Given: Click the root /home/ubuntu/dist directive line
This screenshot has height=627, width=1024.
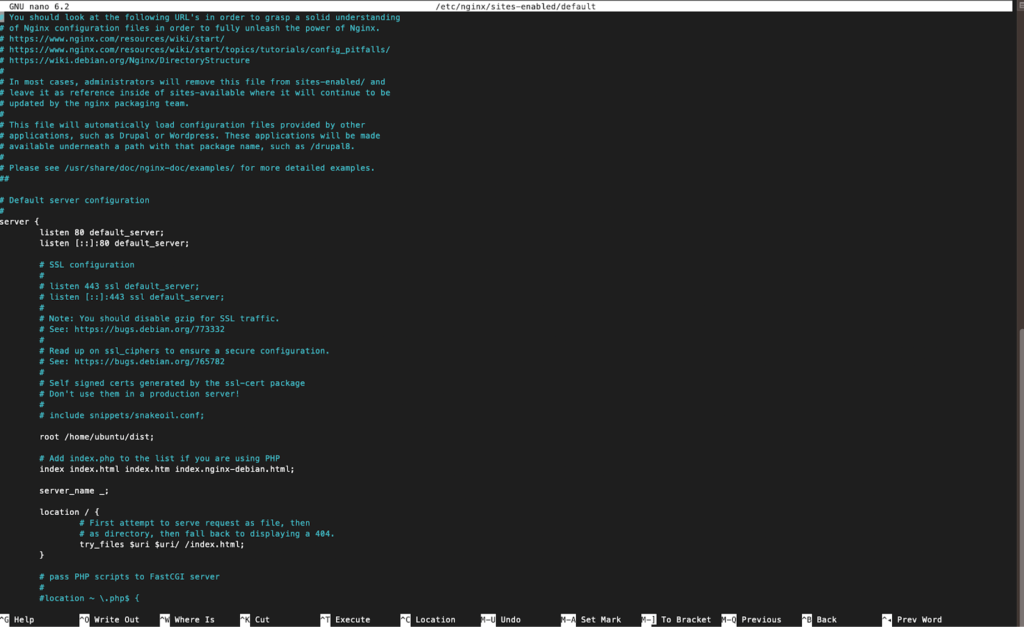Looking at the screenshot, I should click(95, 436).
